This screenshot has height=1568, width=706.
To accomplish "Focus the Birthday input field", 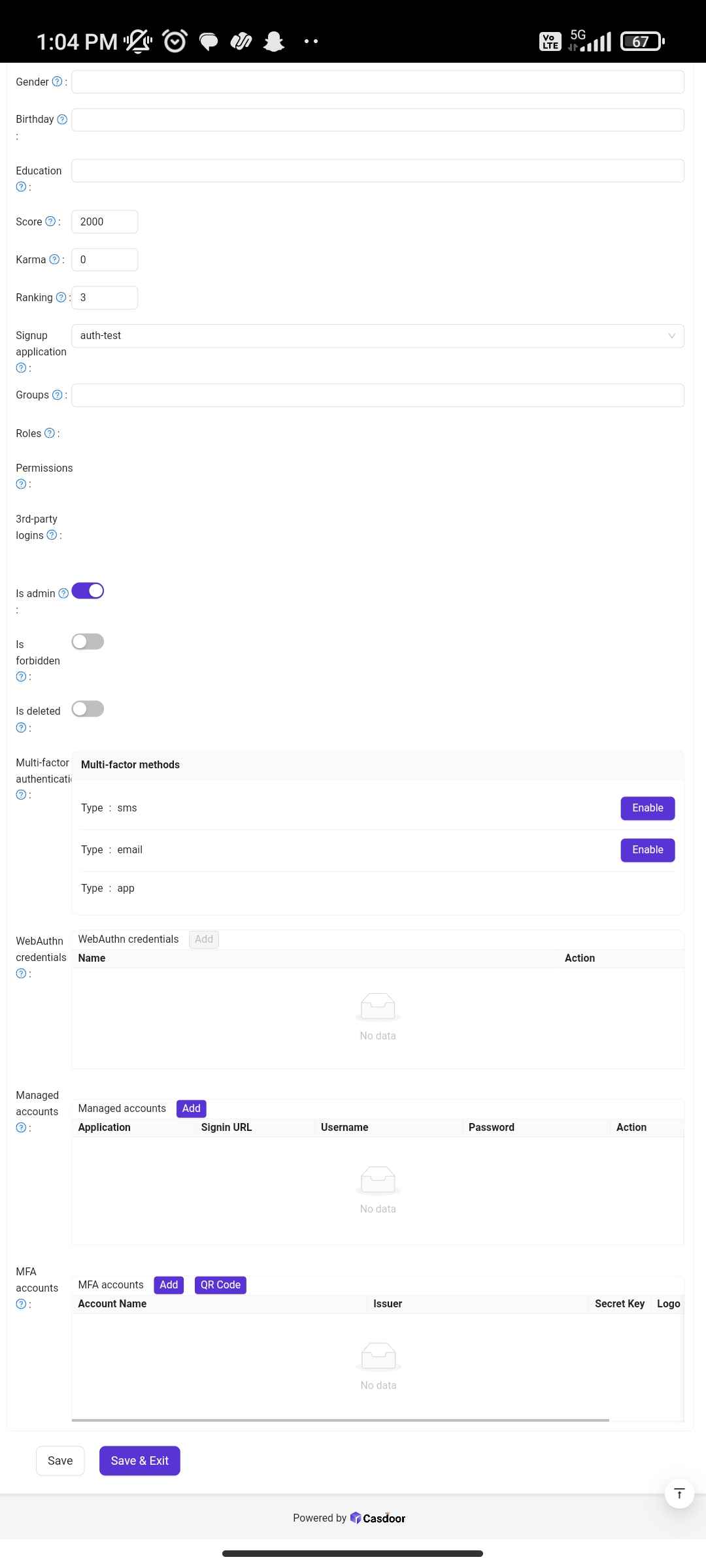I will pyautogui.click(x=378, y=120).
